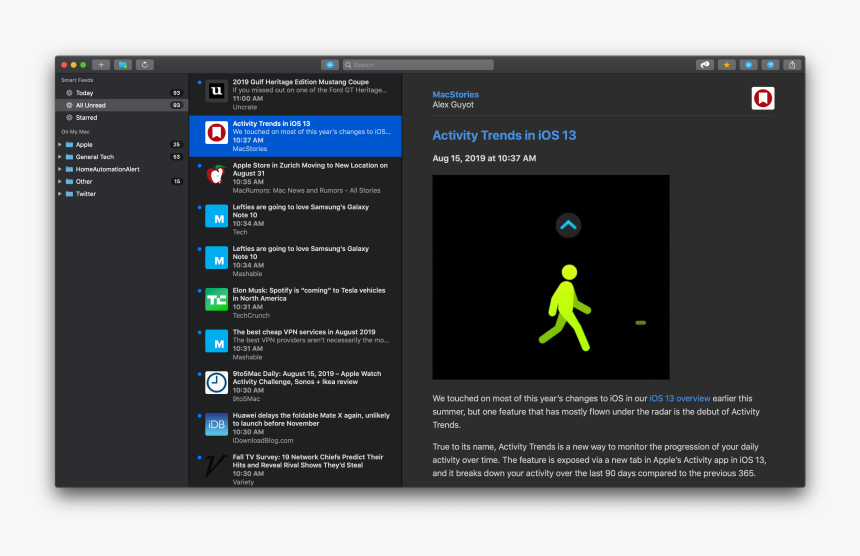Expand the Other folder triangle
Viewport: 860px width, 556px height.
click(x=60, y=181)
